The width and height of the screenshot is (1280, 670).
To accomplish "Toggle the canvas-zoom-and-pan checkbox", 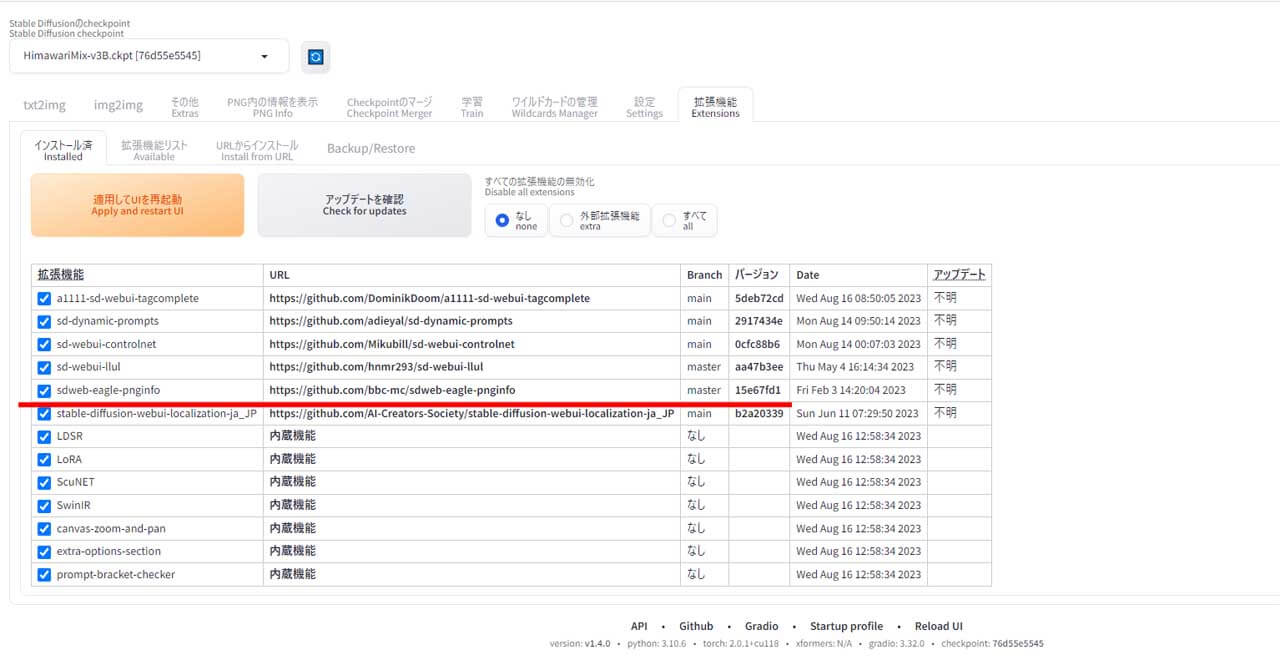I will [44, 528].
